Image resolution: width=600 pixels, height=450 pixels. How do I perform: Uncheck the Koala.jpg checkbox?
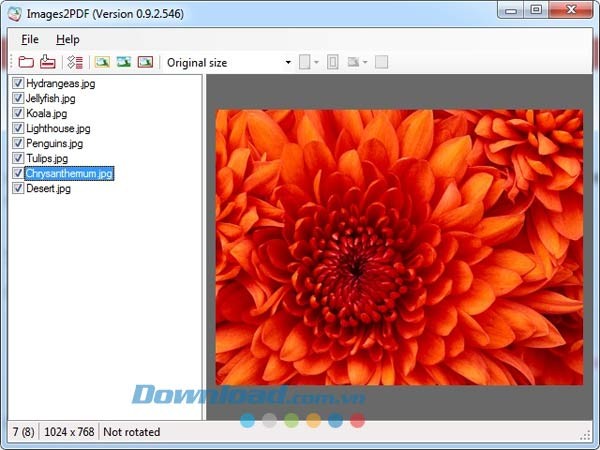click(x=18, y=113)
